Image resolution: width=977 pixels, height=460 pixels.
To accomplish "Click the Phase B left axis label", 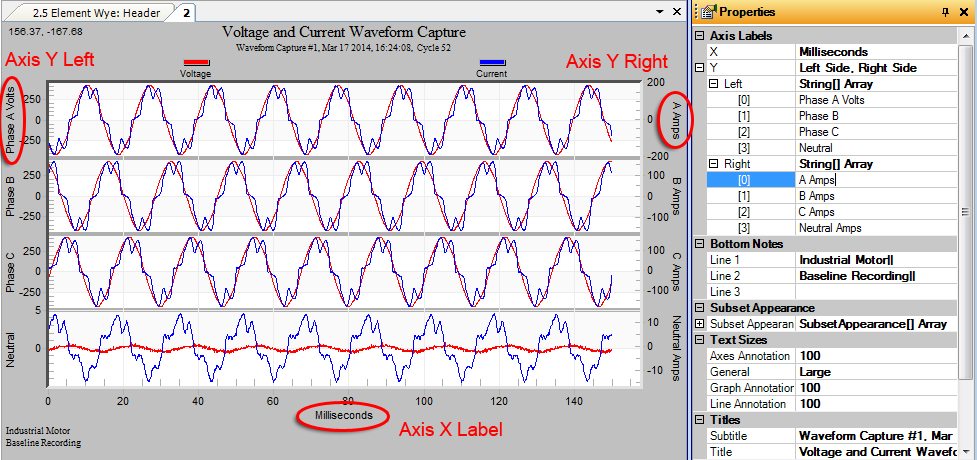I will [x=12, y=196].
